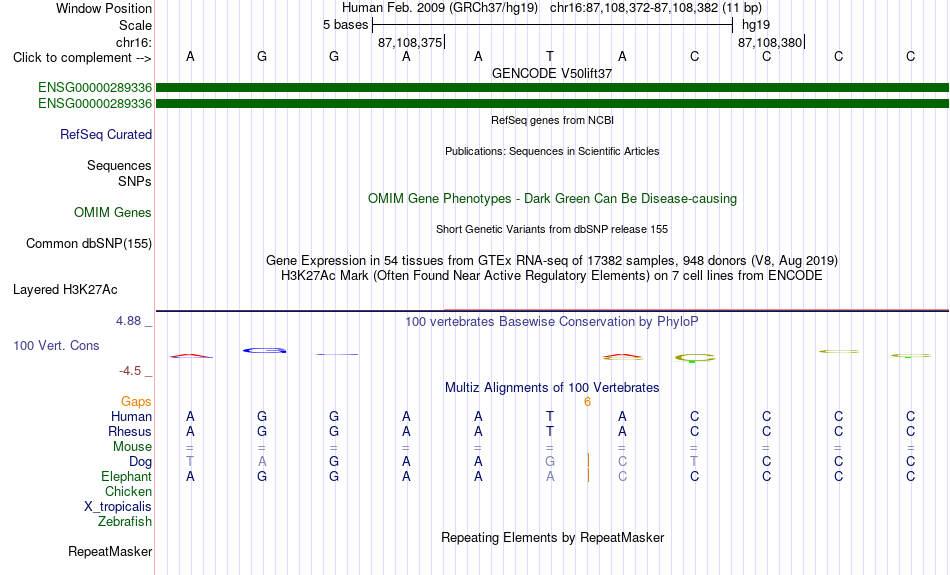This screenshot has height=575, width=950.
Task: Select the Rhesus species alignment row label
Action: (130, 431)
